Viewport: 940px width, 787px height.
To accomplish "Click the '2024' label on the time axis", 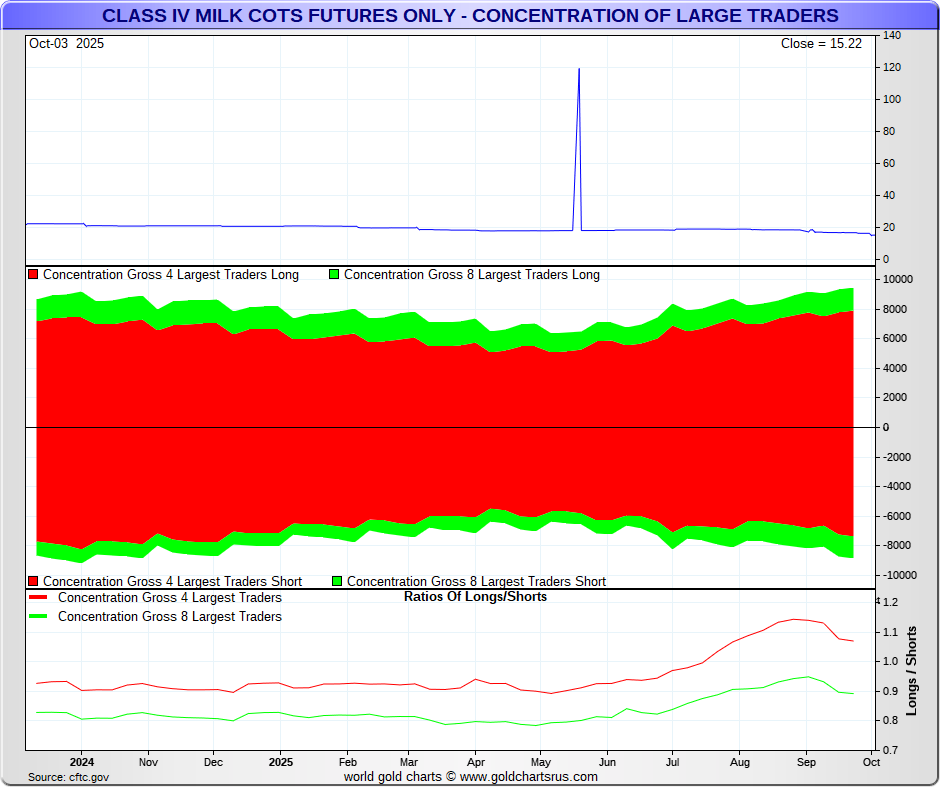I will point(82,762).
